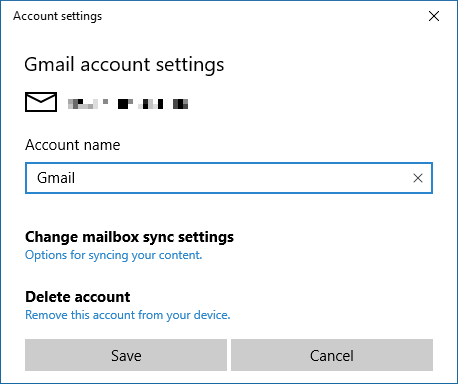Image resolution: width=458 pixels, height=384 pixels.
Task: Open Options for syncing your content link
Action: [x=114, y=255]
